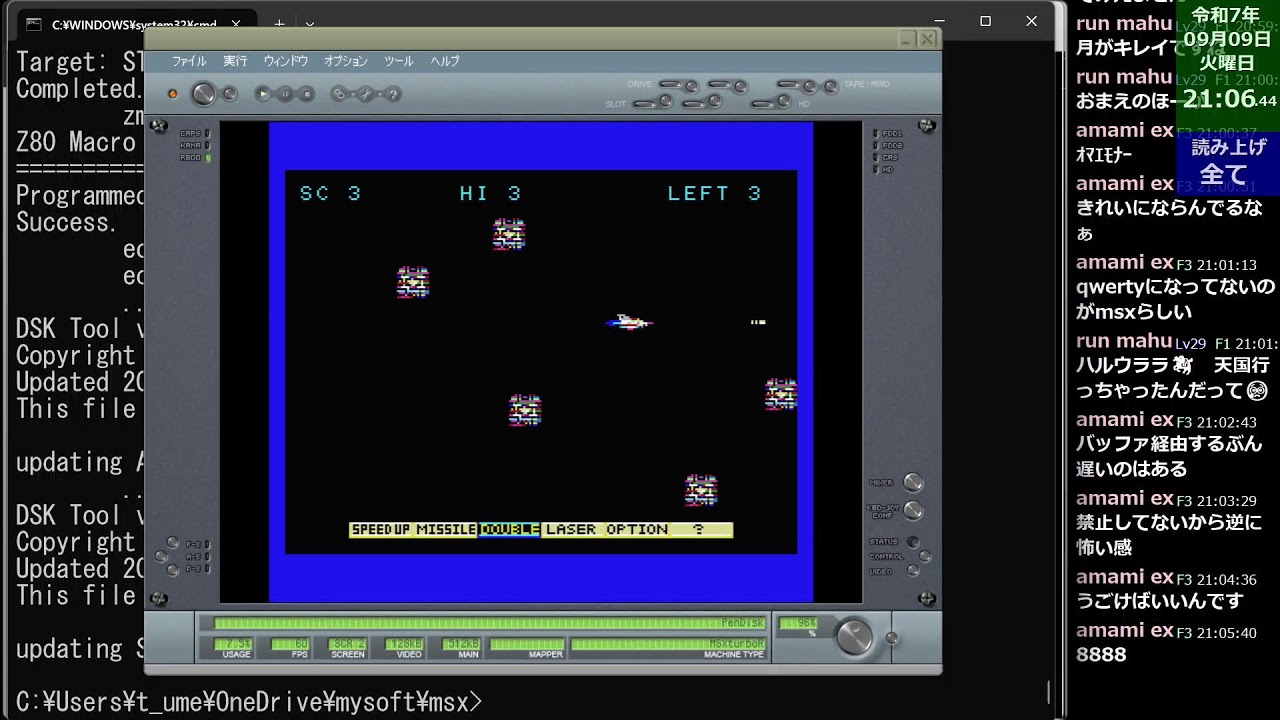Turn the large power knob on the emulator toolbar
1280x720 pixels.
203,94
